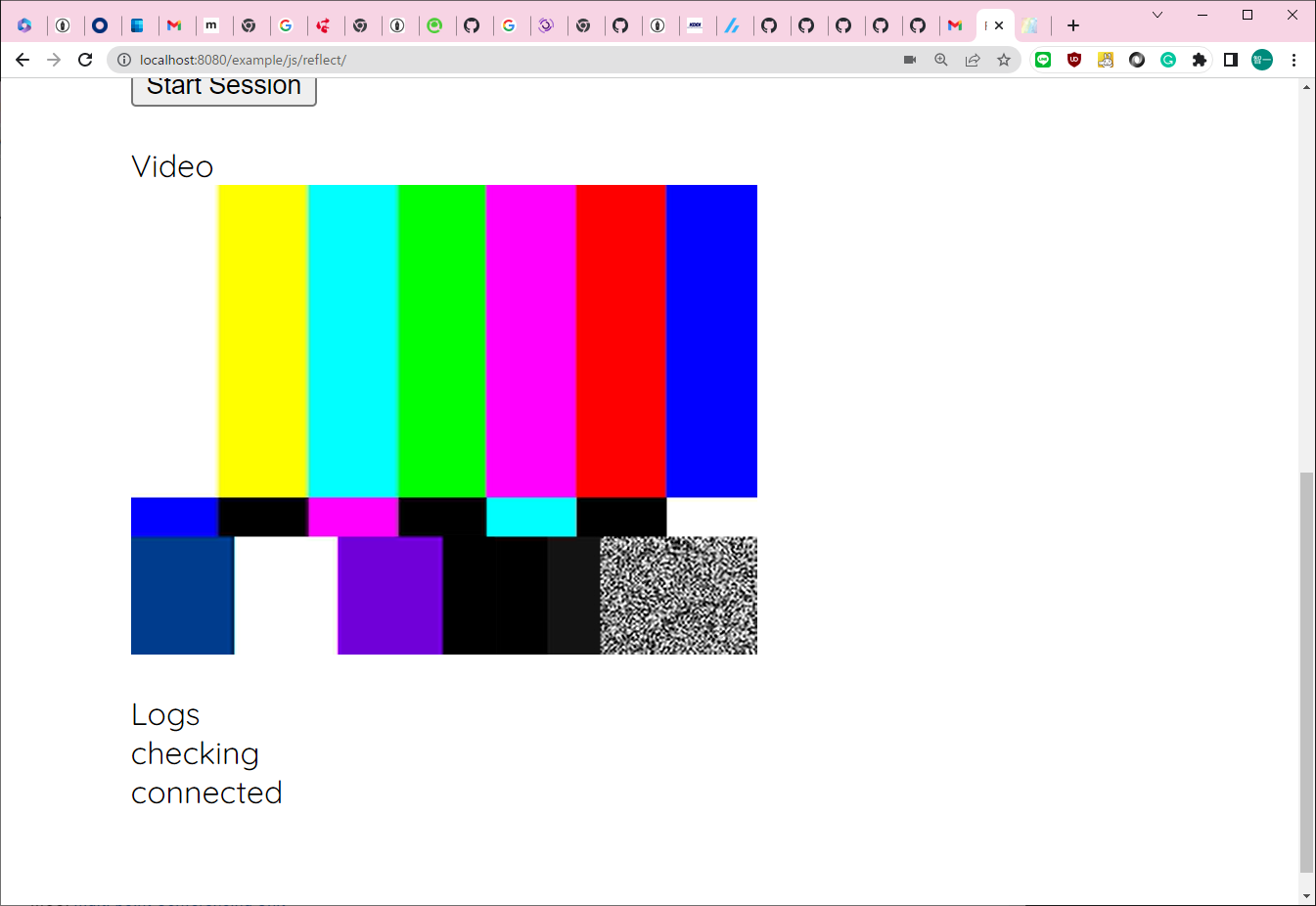This screenshot has width=1316, height=906.
Task: Go back to the previous page
Action: 23,60
